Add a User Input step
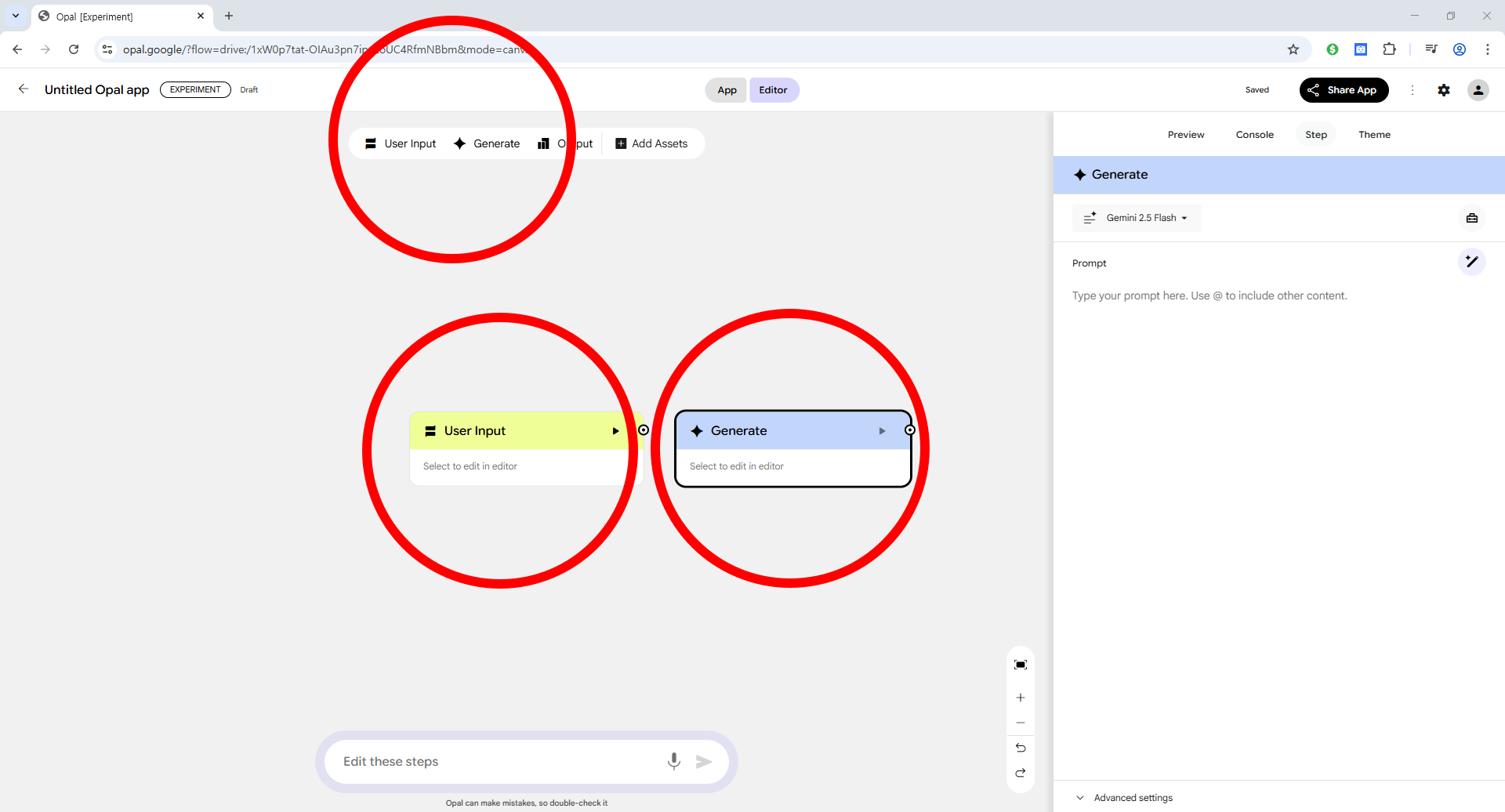Image resolution: width=1505 pixels, height=812 pixels. pos(401,143)
